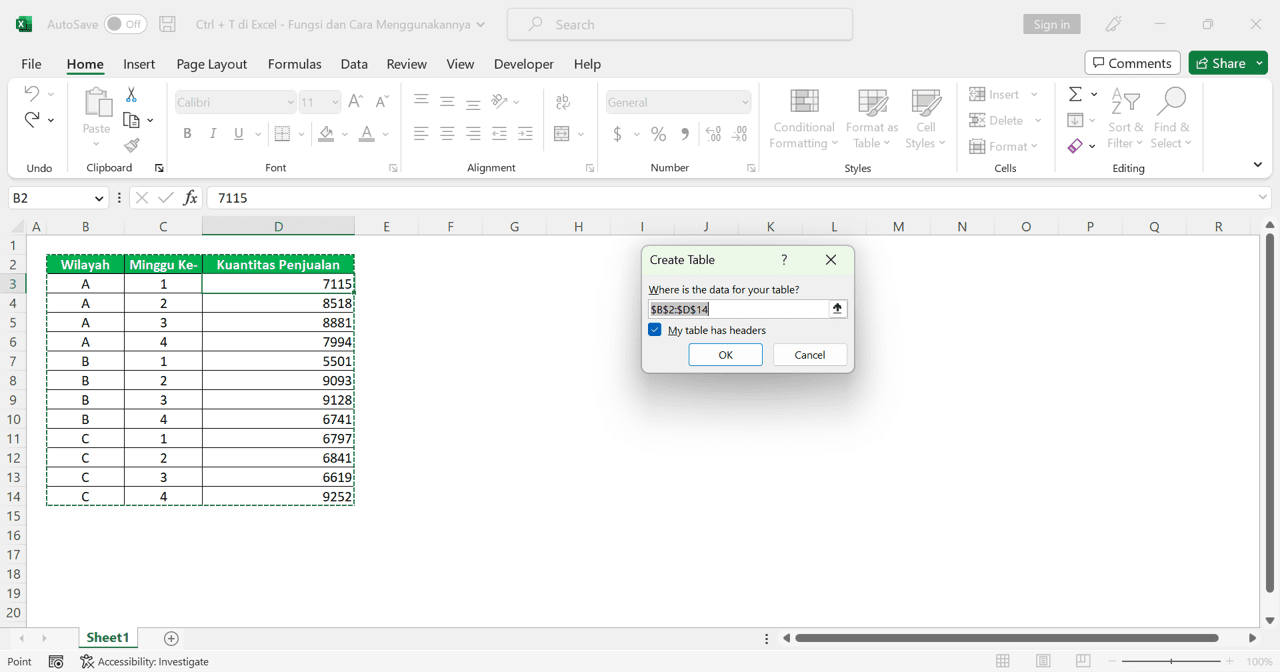The height and width of the screenshot is (672, 1280).
Task: Click the Increase Decimal icon
Action: 713,133
